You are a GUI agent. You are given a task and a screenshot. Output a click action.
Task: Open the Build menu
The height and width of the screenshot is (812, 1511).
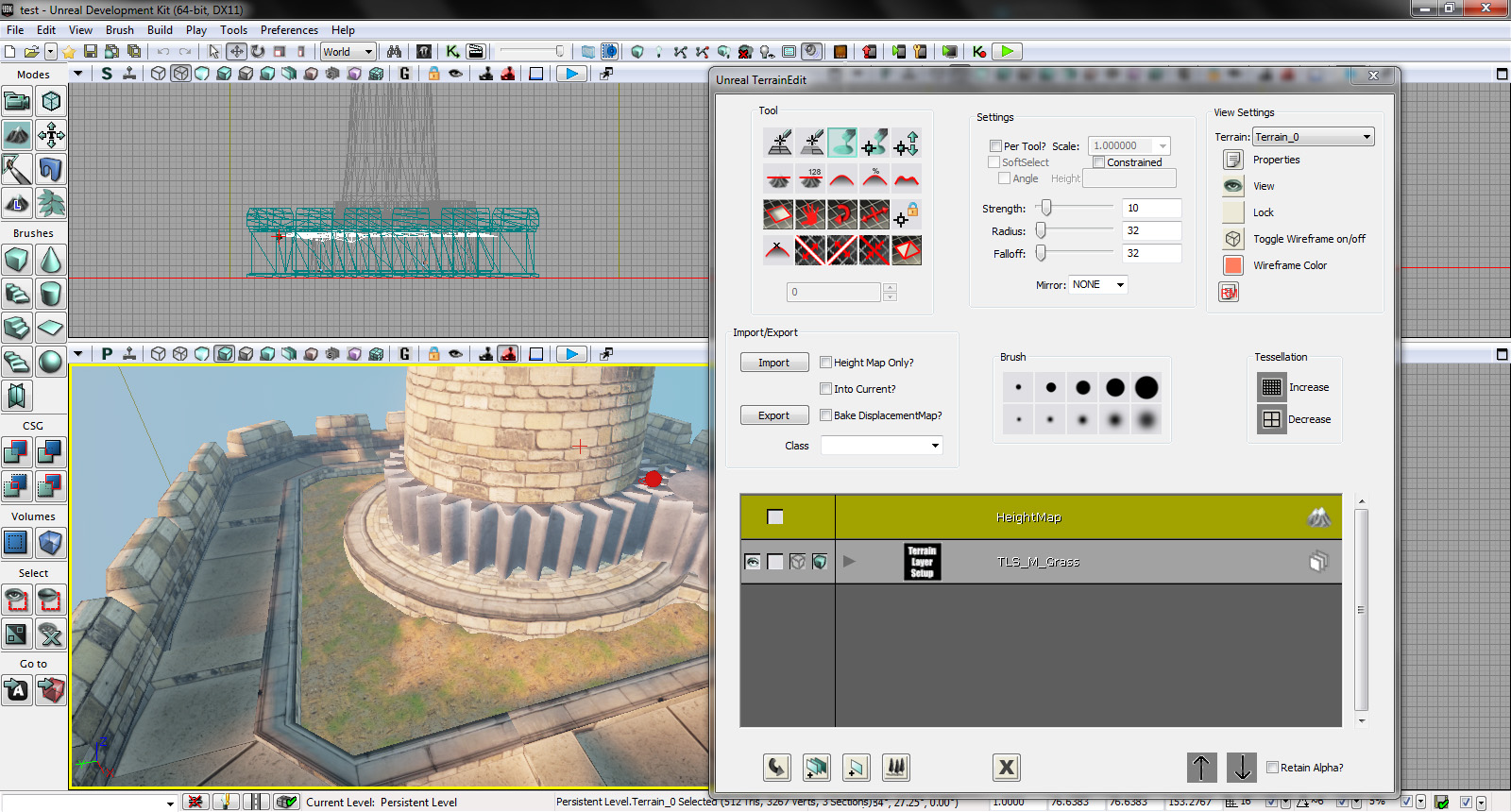160,30
